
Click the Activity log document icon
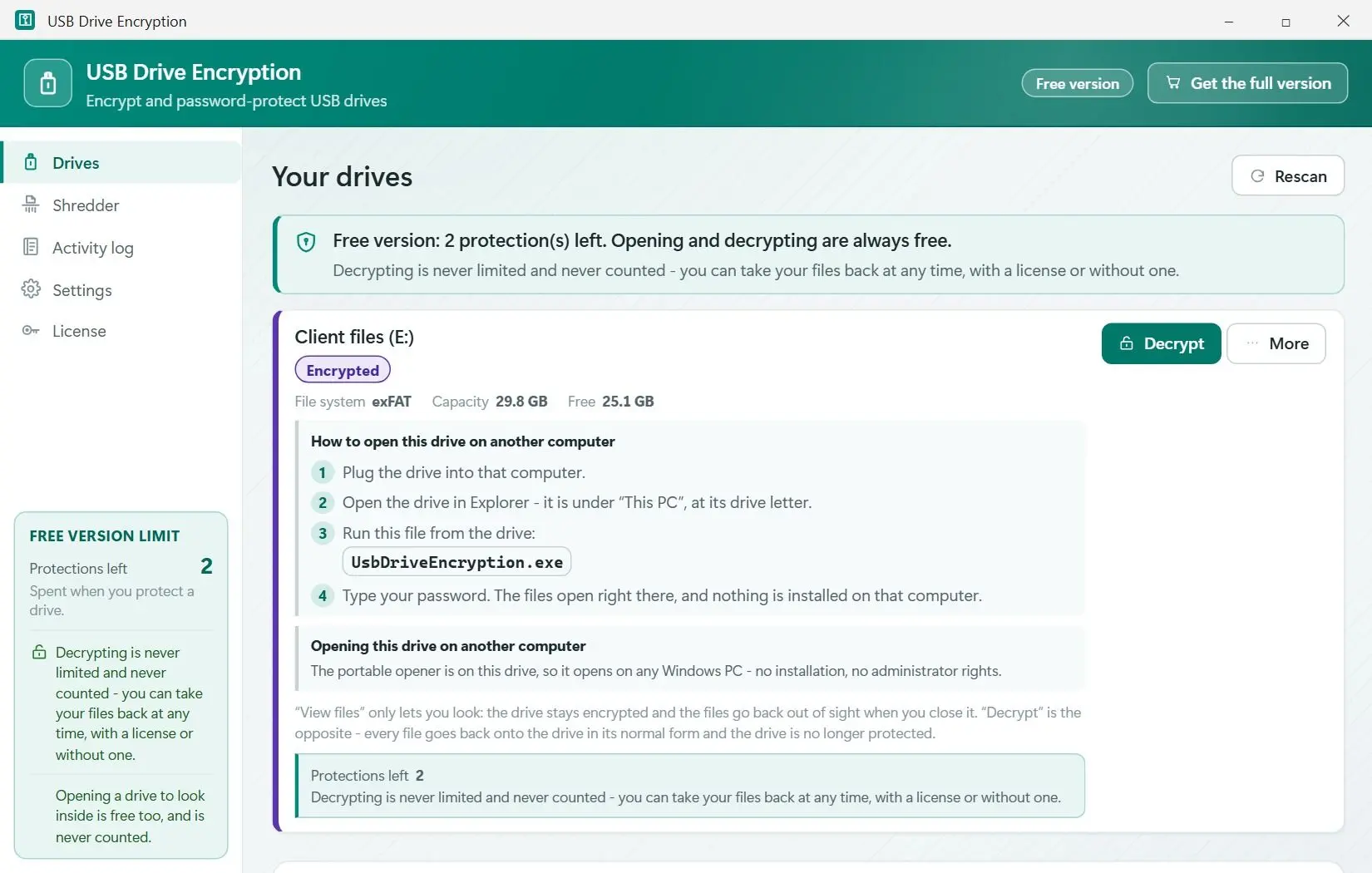click(31, 247)
